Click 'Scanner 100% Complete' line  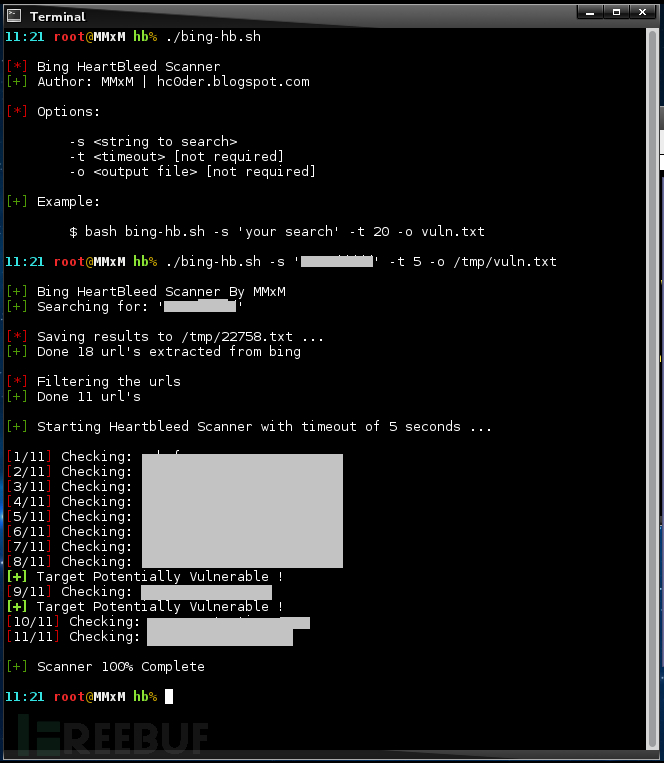pos(106,667)
